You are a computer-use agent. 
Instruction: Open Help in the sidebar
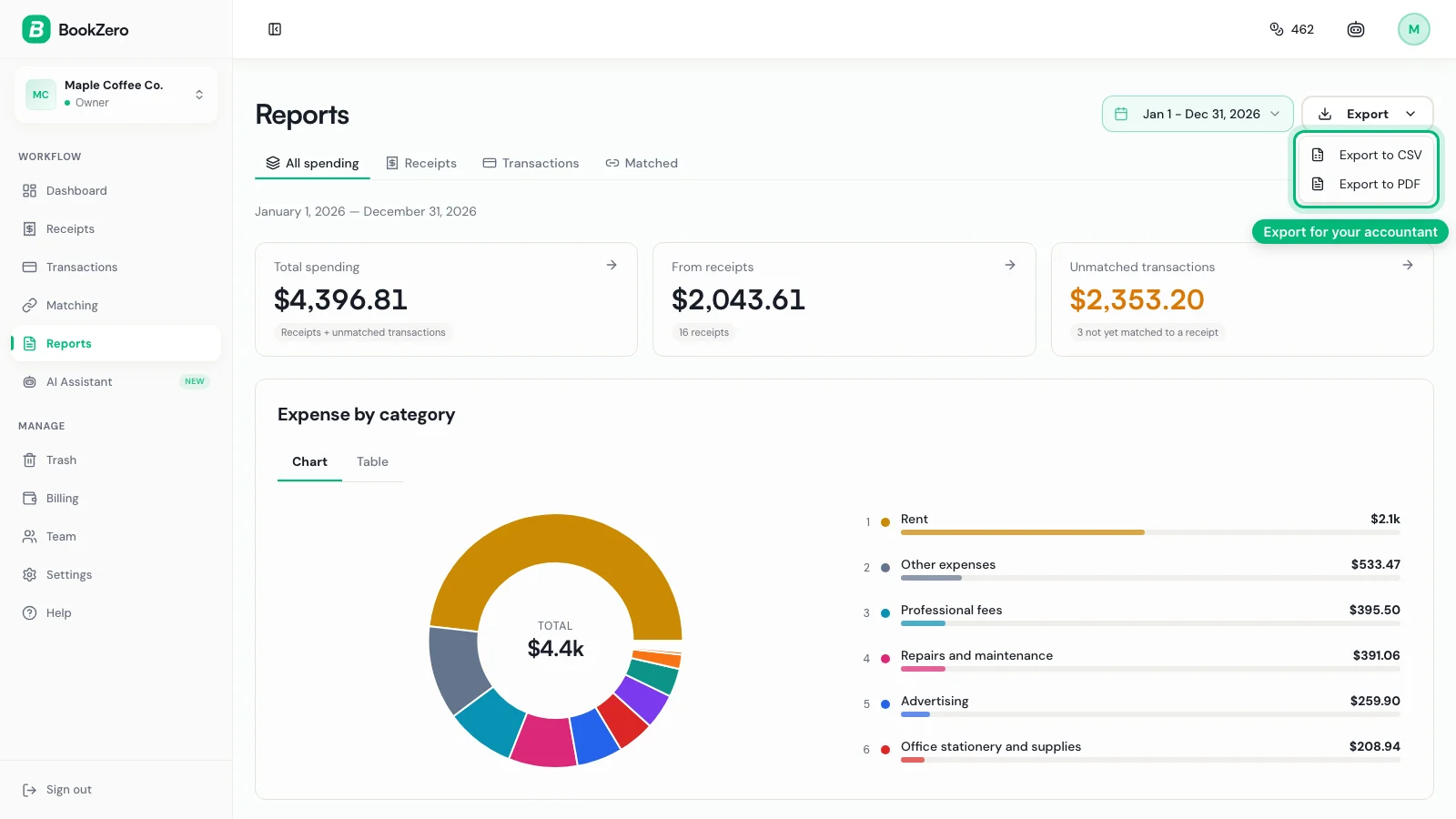click(x=116, y=613)
